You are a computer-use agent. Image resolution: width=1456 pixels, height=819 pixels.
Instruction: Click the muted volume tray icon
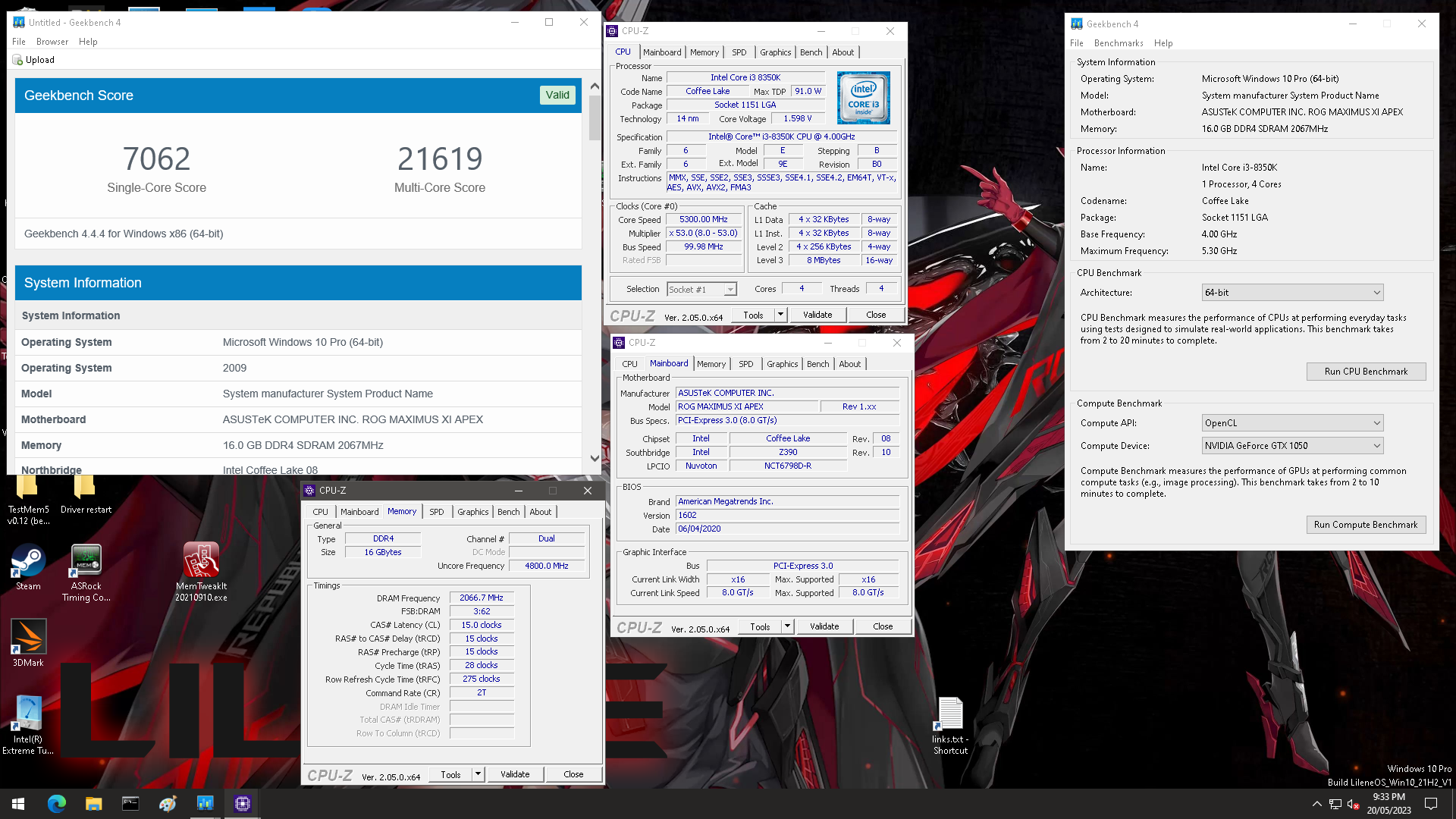[1354, 804]
